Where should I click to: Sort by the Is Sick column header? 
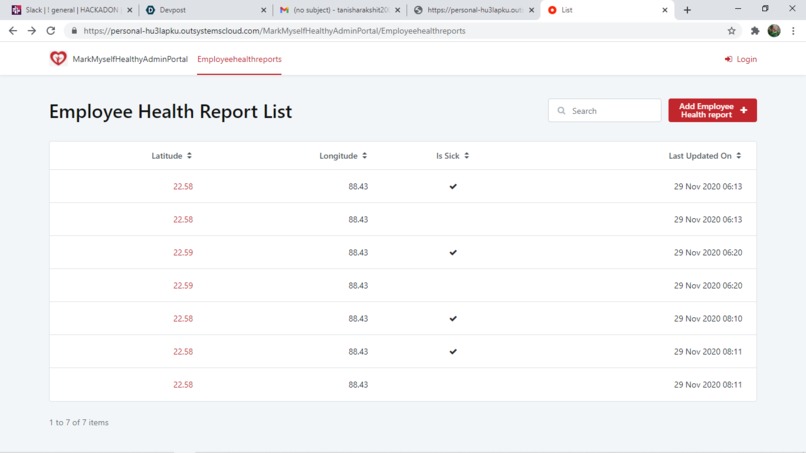coord(452,156)
